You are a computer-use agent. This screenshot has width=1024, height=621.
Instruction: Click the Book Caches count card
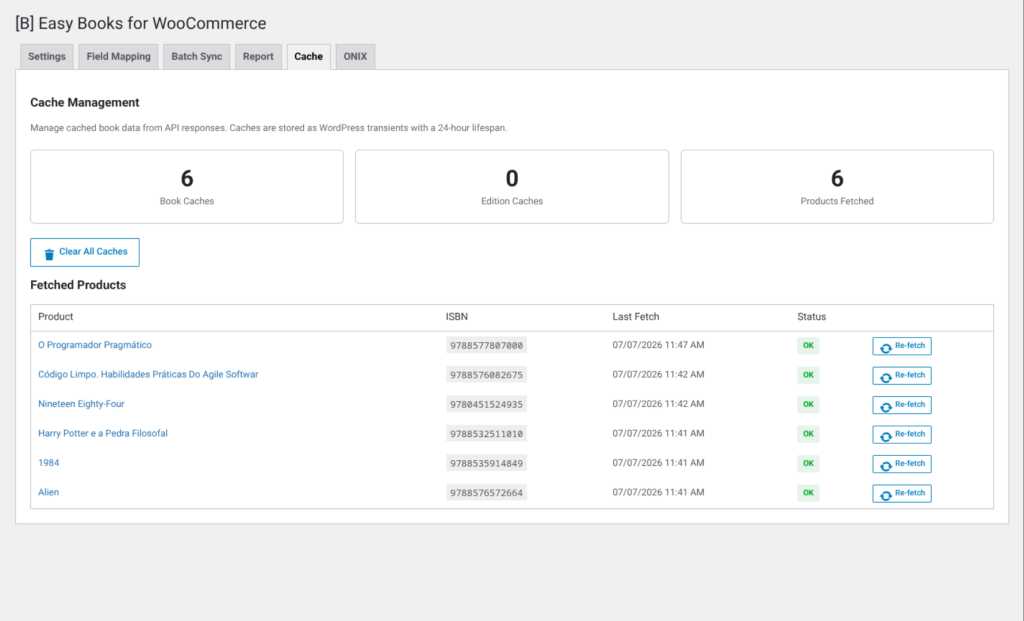point(187,187)
